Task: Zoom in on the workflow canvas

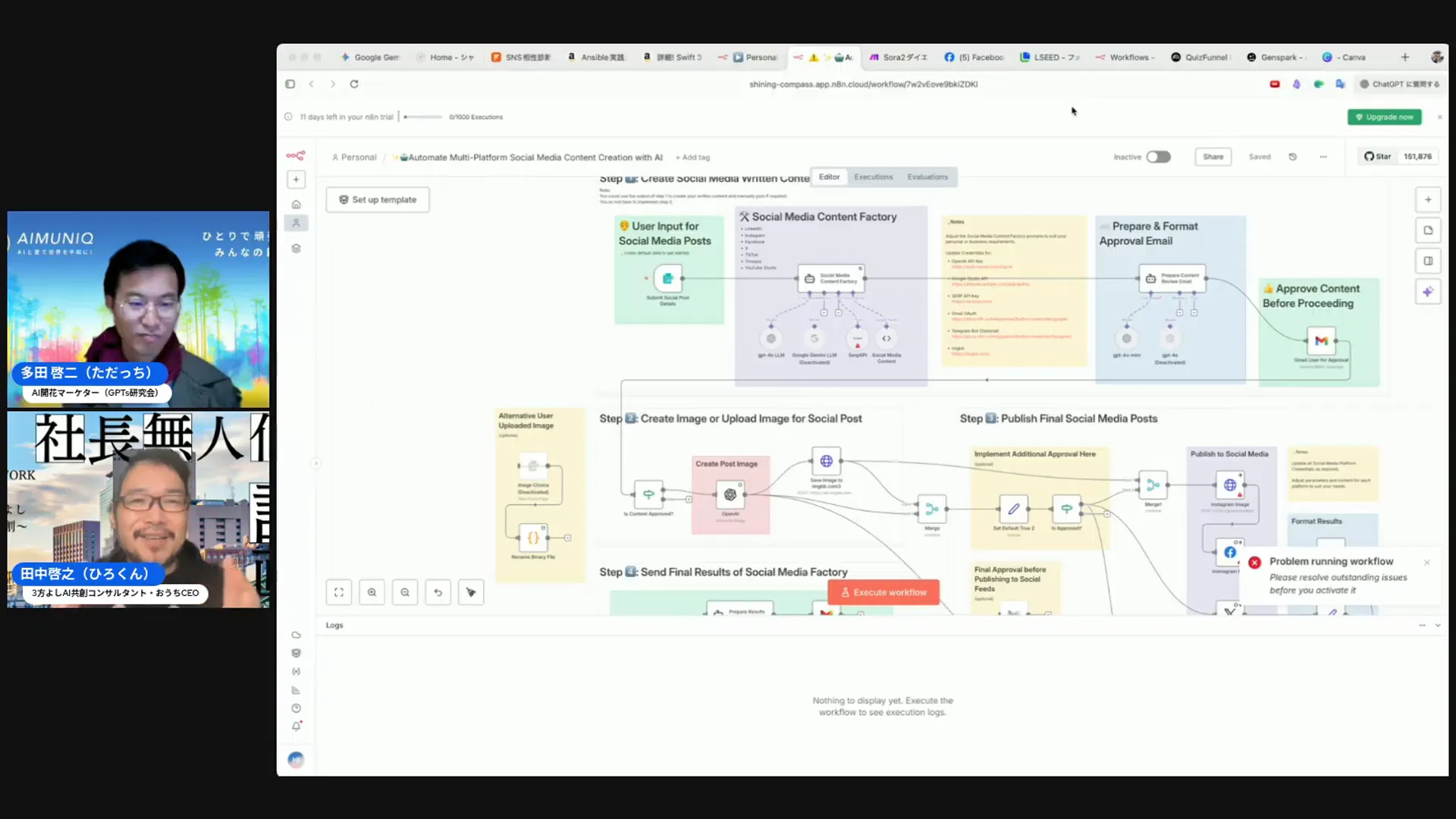Action: [372, 592]
